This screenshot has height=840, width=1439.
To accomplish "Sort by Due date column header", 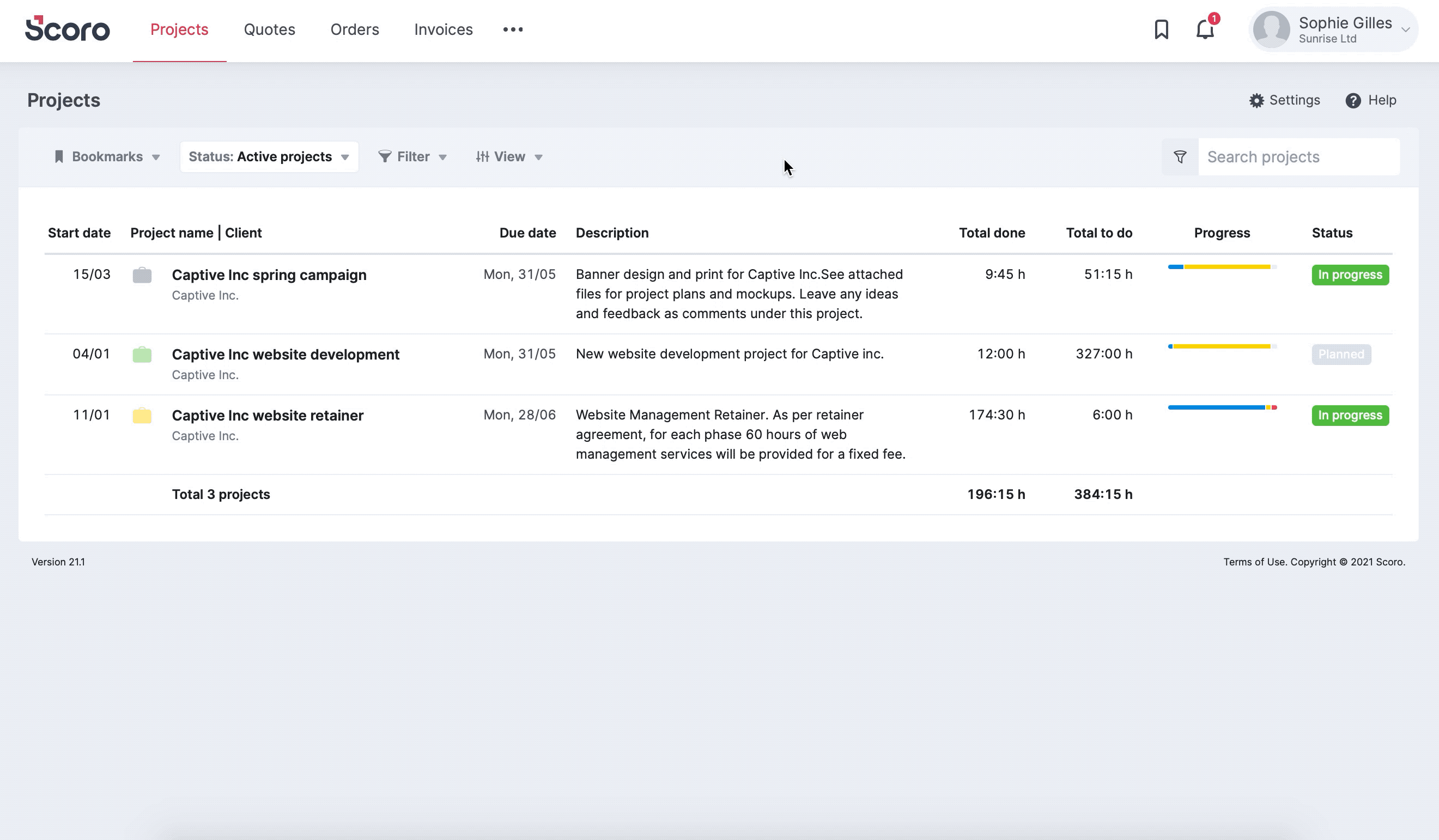I will [x=527, y=233].
